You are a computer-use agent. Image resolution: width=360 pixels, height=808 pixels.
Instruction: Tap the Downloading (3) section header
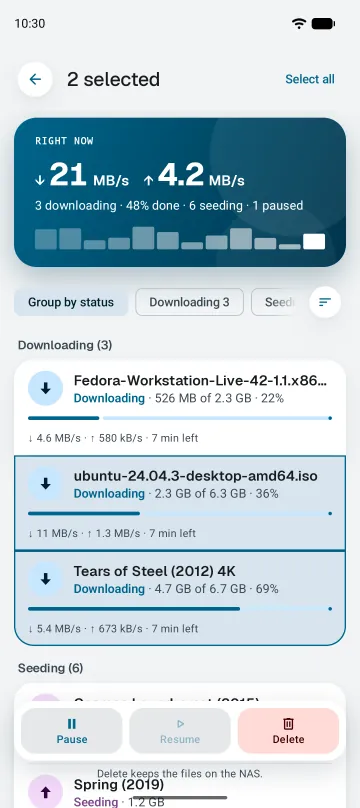click(65, 345)
